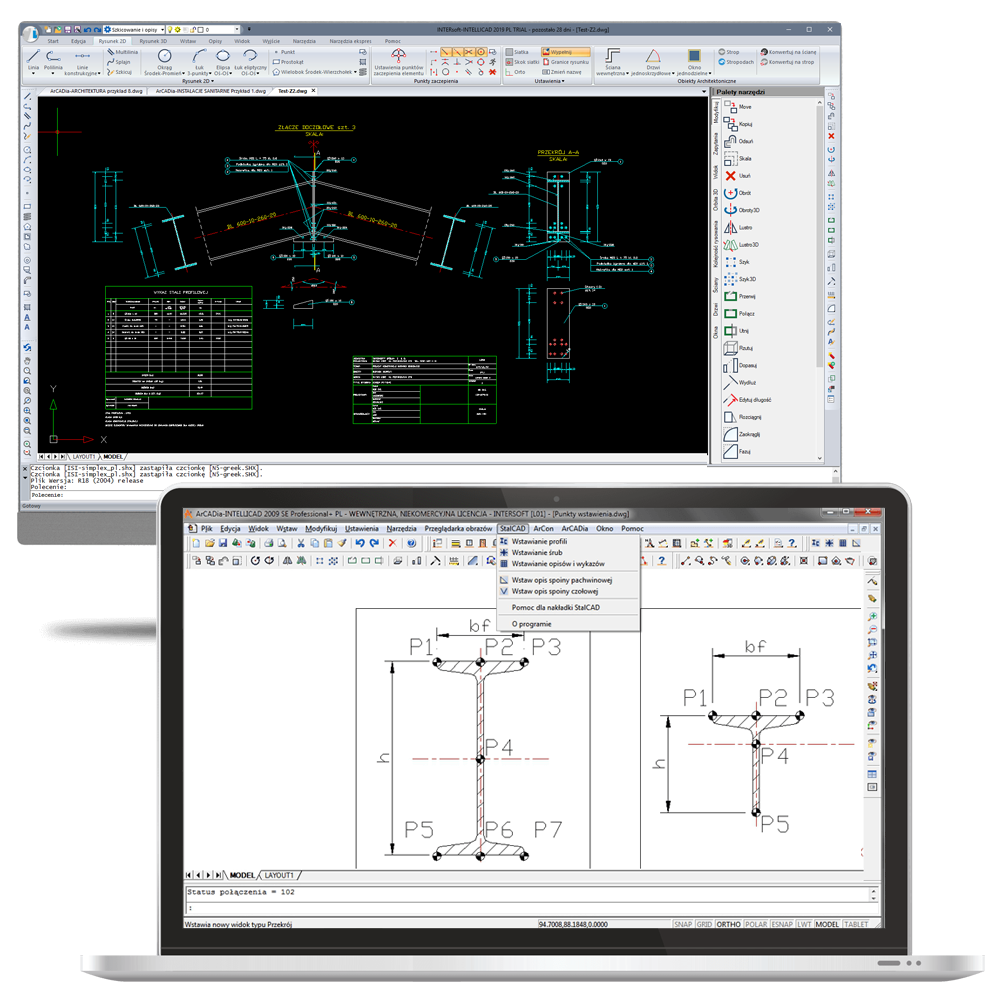Click Fazuj chamfer tool in palette
This screenshot has width=1000, height=1000.
[x=737, y=452]
